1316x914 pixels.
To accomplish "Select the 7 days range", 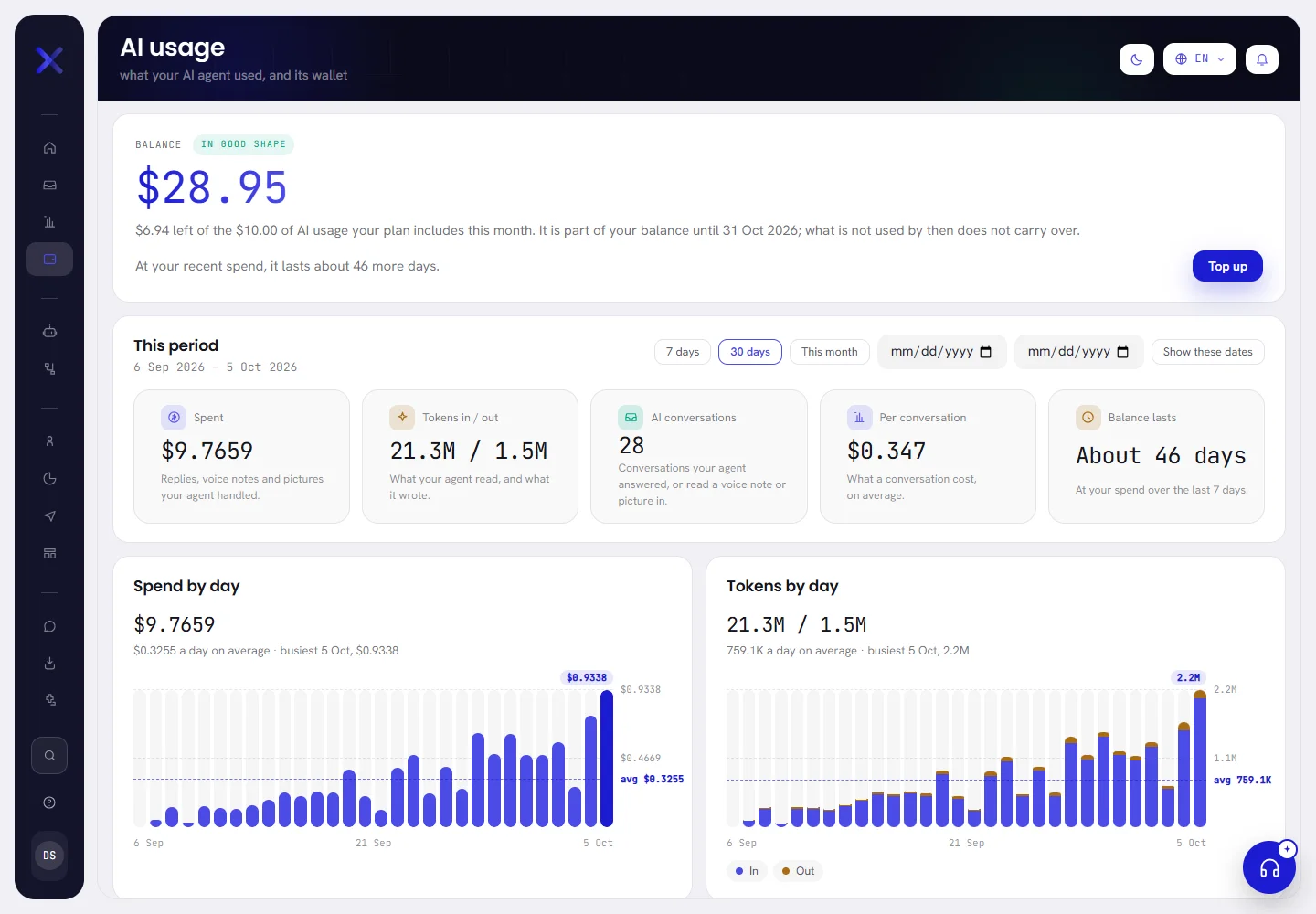I will 683,352.
